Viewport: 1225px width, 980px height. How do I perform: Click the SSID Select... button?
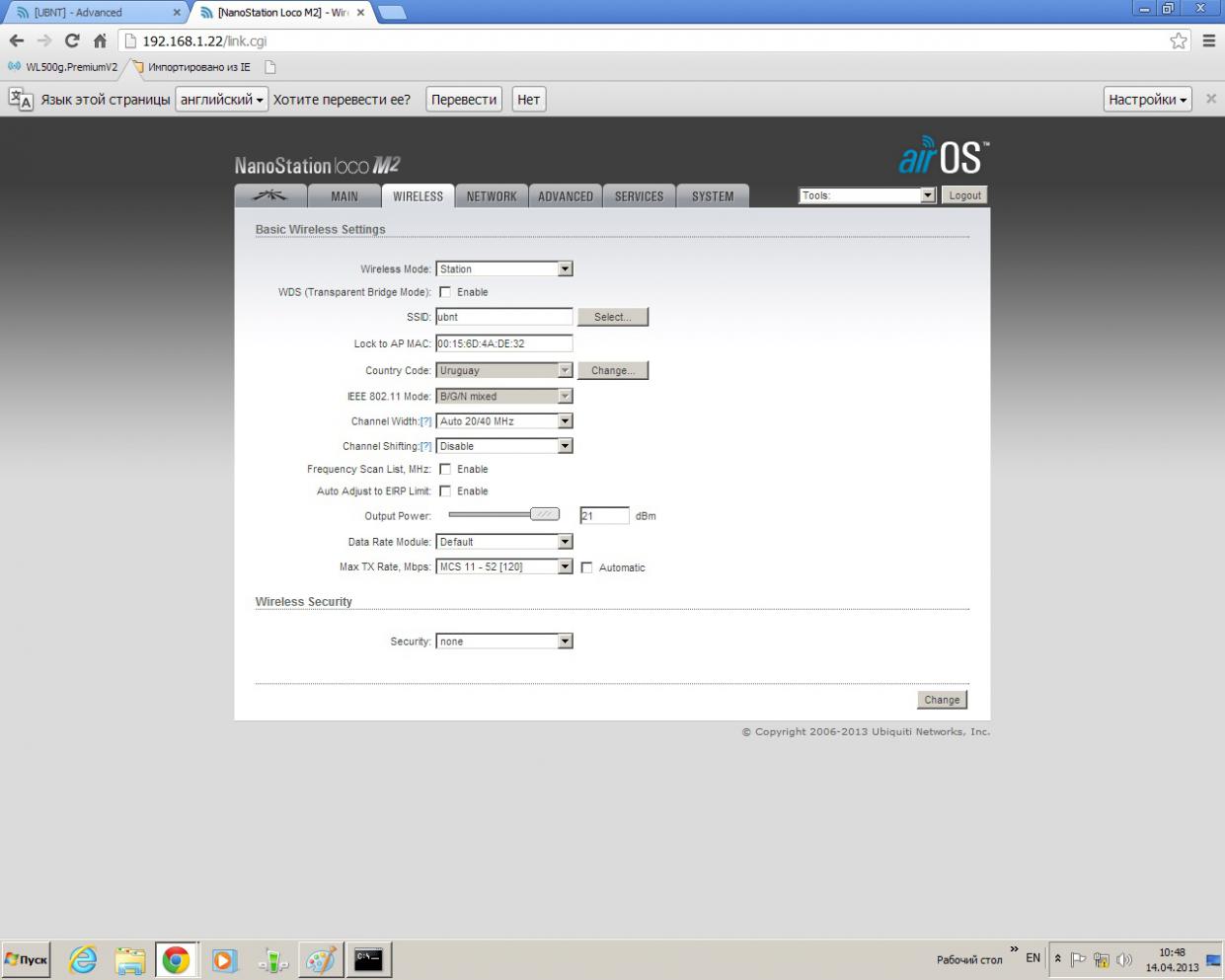(613, 317)
